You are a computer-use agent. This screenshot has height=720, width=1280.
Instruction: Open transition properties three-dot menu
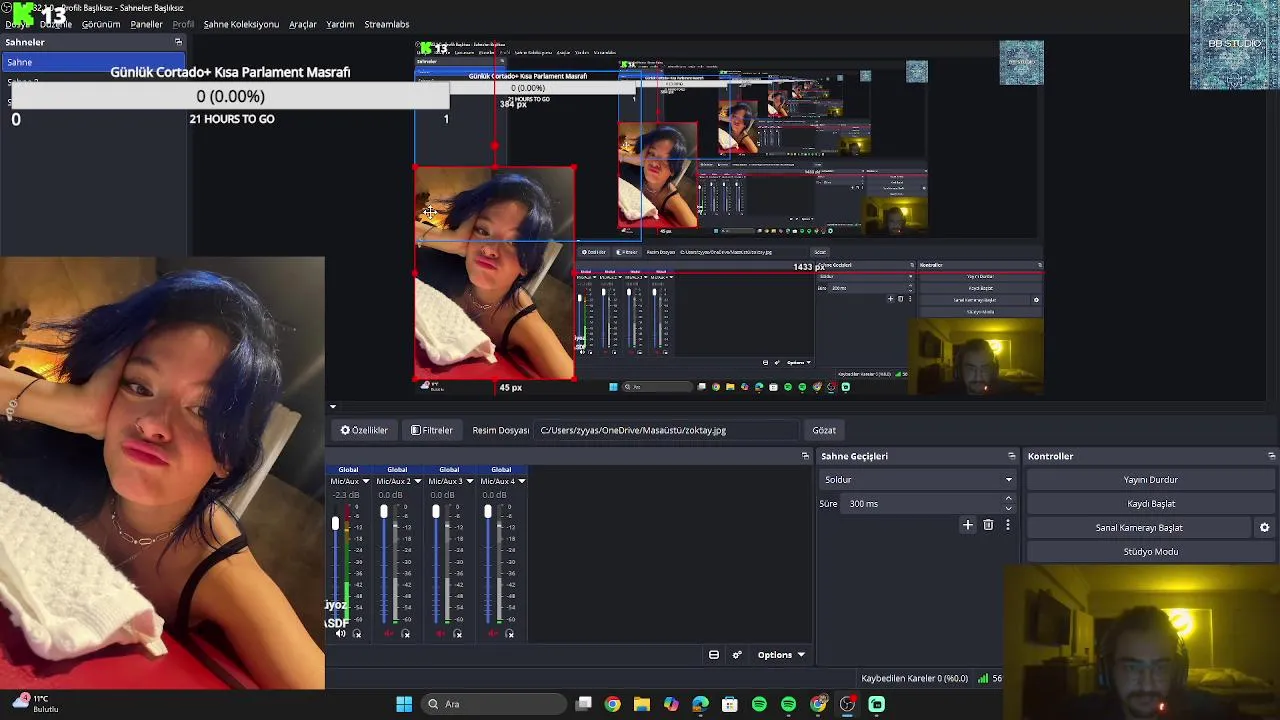pyautogui.click(x=1008, y=525)
